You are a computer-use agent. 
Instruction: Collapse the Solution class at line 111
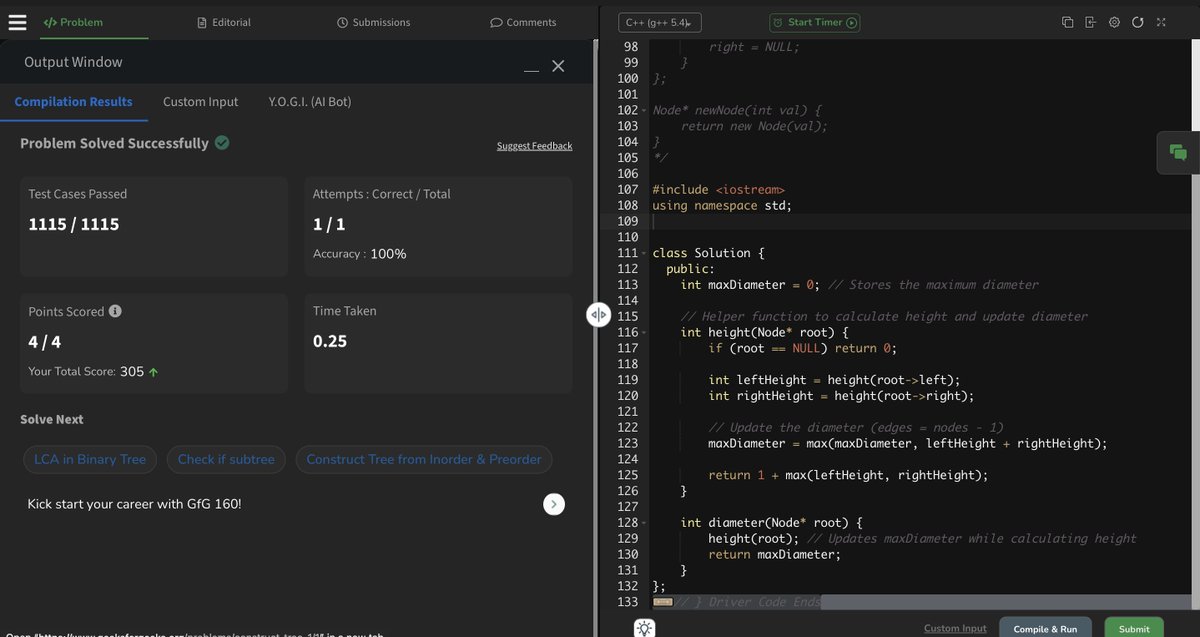[646, 253]
